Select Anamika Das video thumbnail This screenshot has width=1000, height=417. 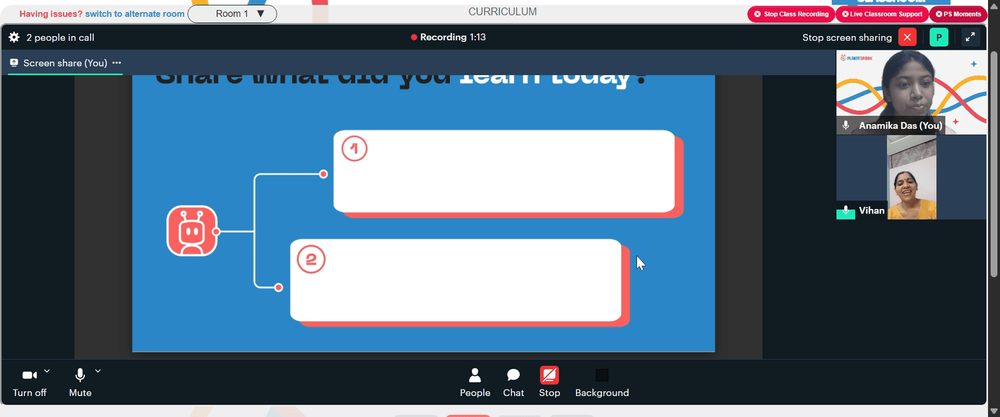click(911, 92)
